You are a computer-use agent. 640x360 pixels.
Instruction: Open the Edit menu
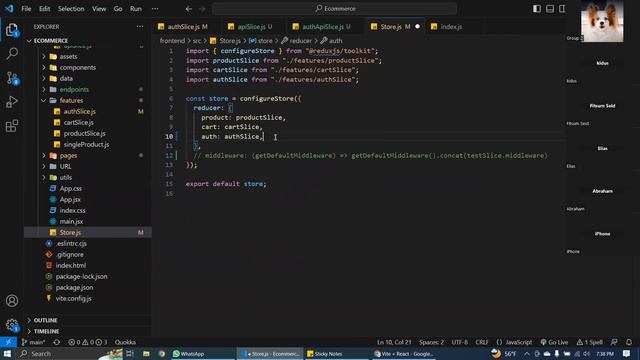click(44, 9)
